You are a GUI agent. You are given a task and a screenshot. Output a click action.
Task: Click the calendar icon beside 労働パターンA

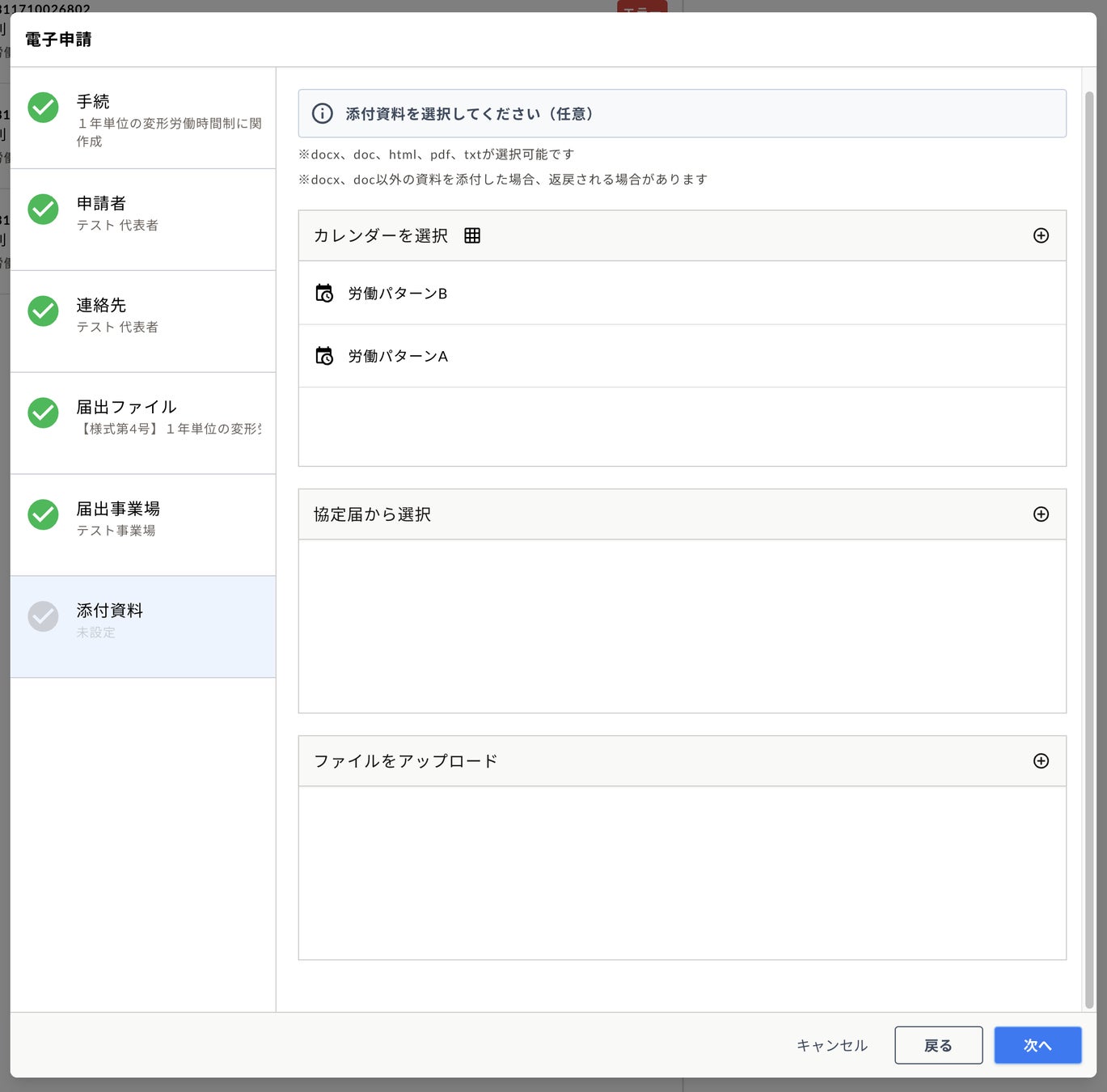[x=324, y=356]
